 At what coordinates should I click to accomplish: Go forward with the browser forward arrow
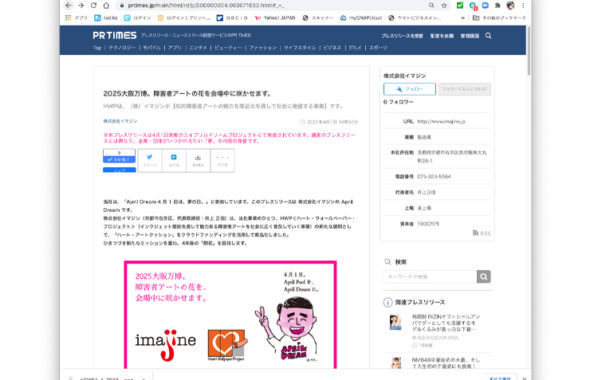click(x=81, y=5)
